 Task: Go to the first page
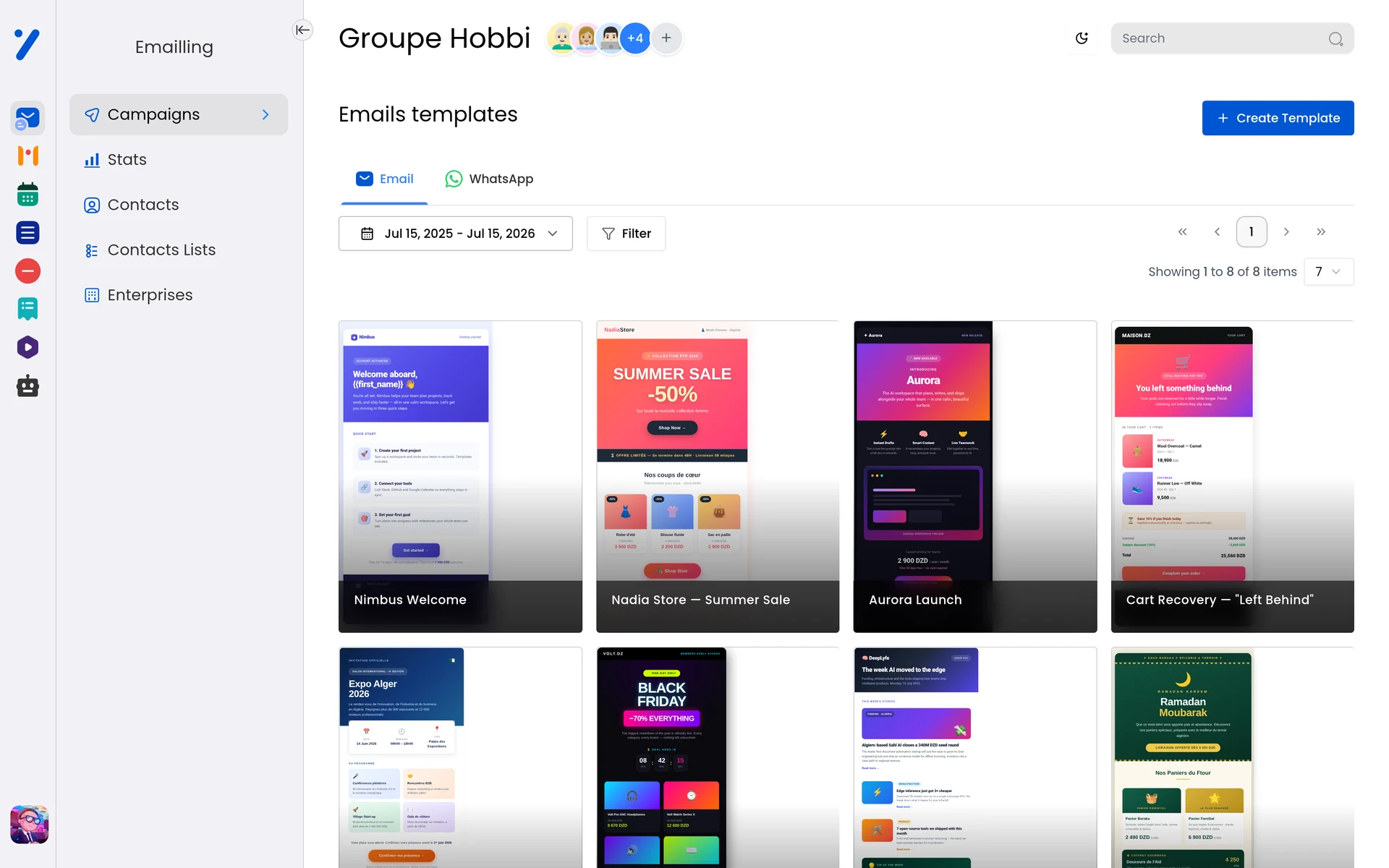pos(1182,232)
